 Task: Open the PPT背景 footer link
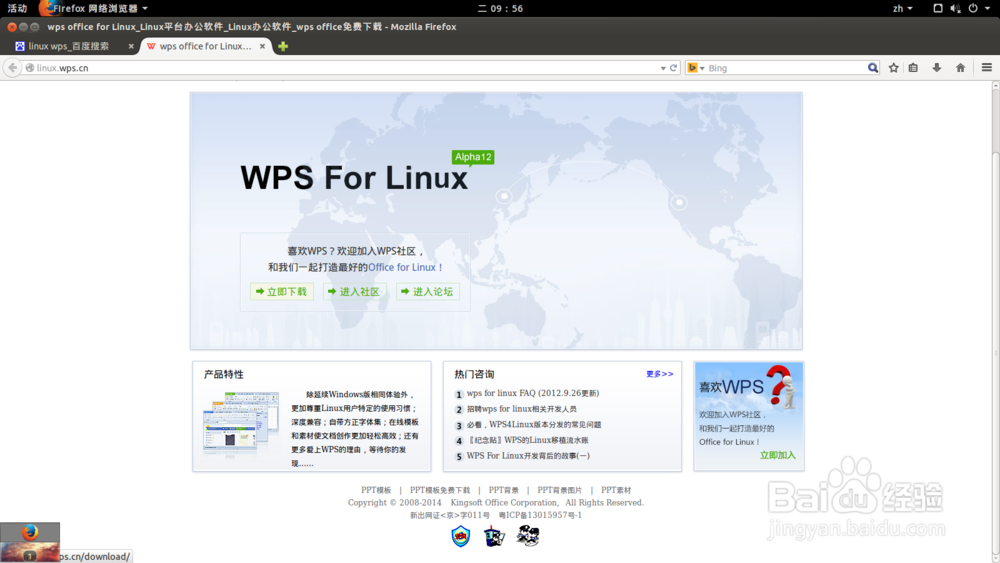pyautogui.click(x=504, y=490)
